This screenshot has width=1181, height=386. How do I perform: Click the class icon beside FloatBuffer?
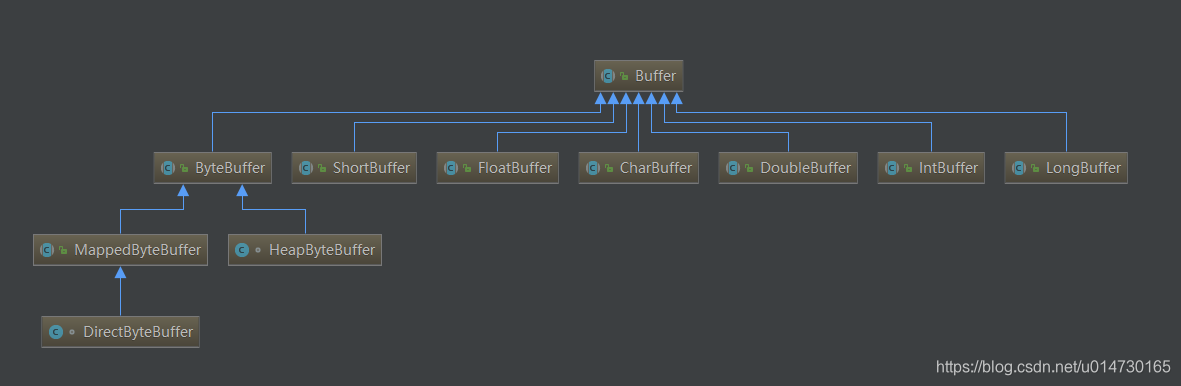(x=451, y=168)
